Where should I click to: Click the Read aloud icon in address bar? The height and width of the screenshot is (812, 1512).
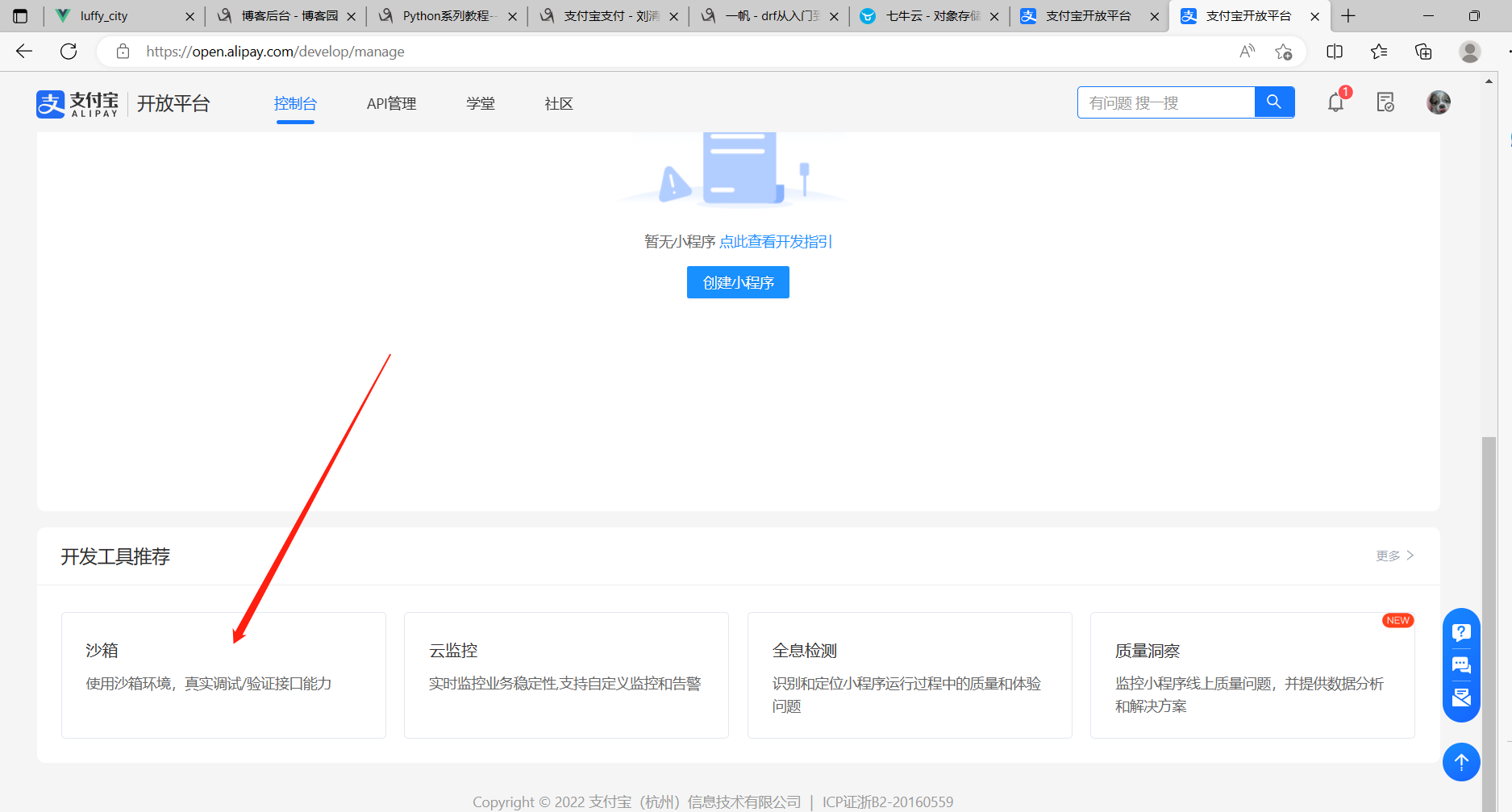point(1248,52)
